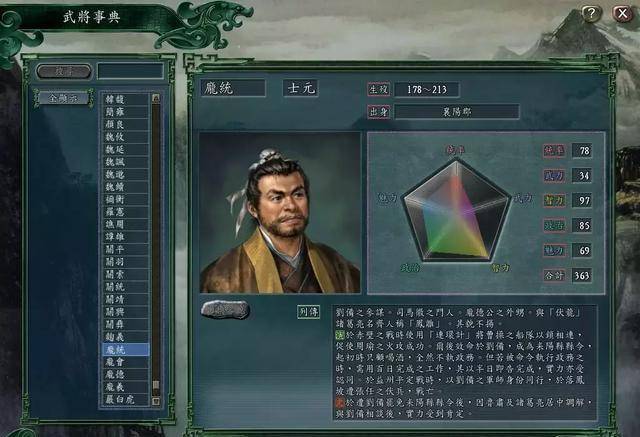The image size is (640, 437).
Task: Select 嚴白虎 at the bottom of the list
Action: 125,399
